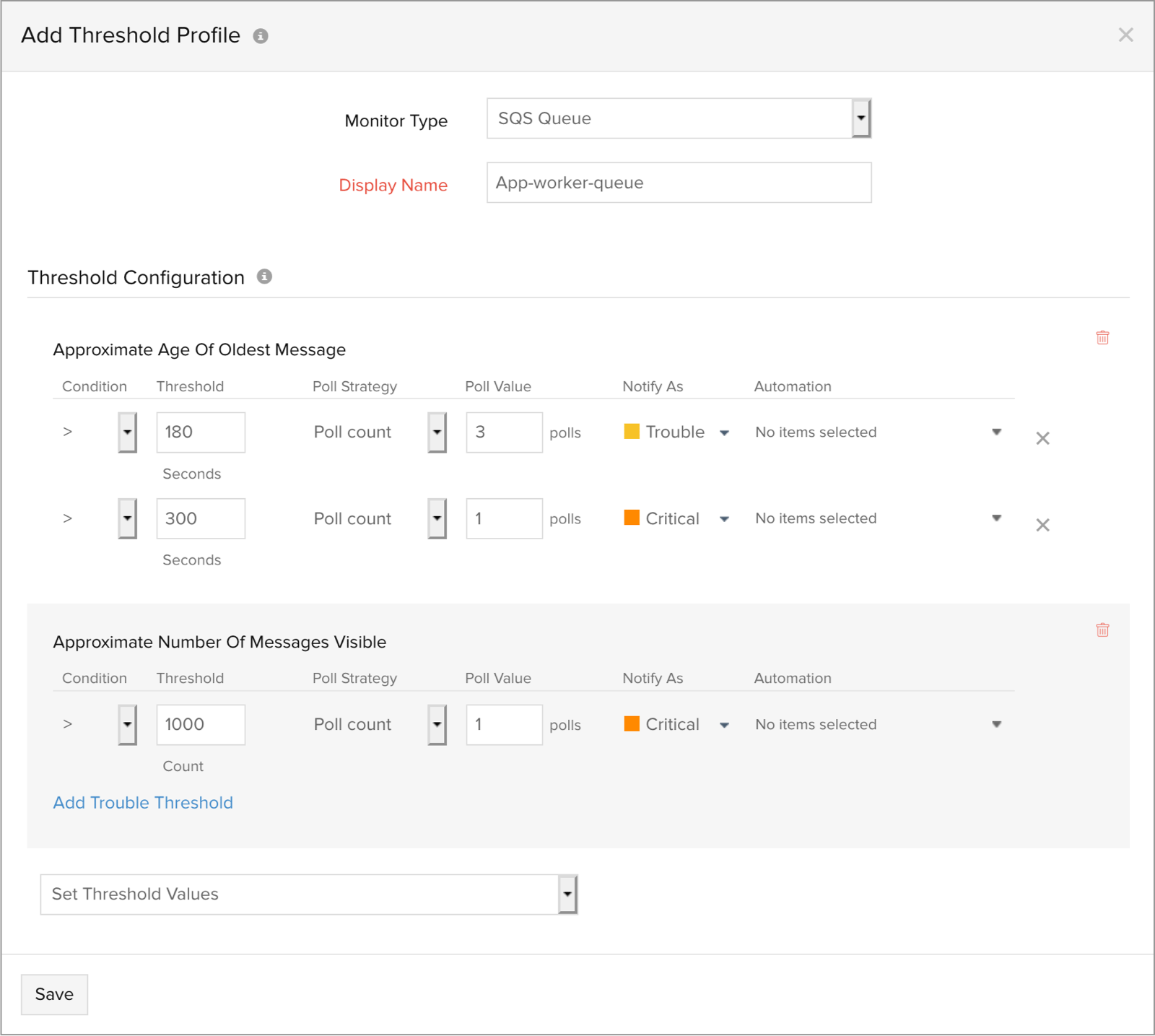
Task: Delete the Approximate Number Of Messages Visible rule
Action: click(1102, 630)
